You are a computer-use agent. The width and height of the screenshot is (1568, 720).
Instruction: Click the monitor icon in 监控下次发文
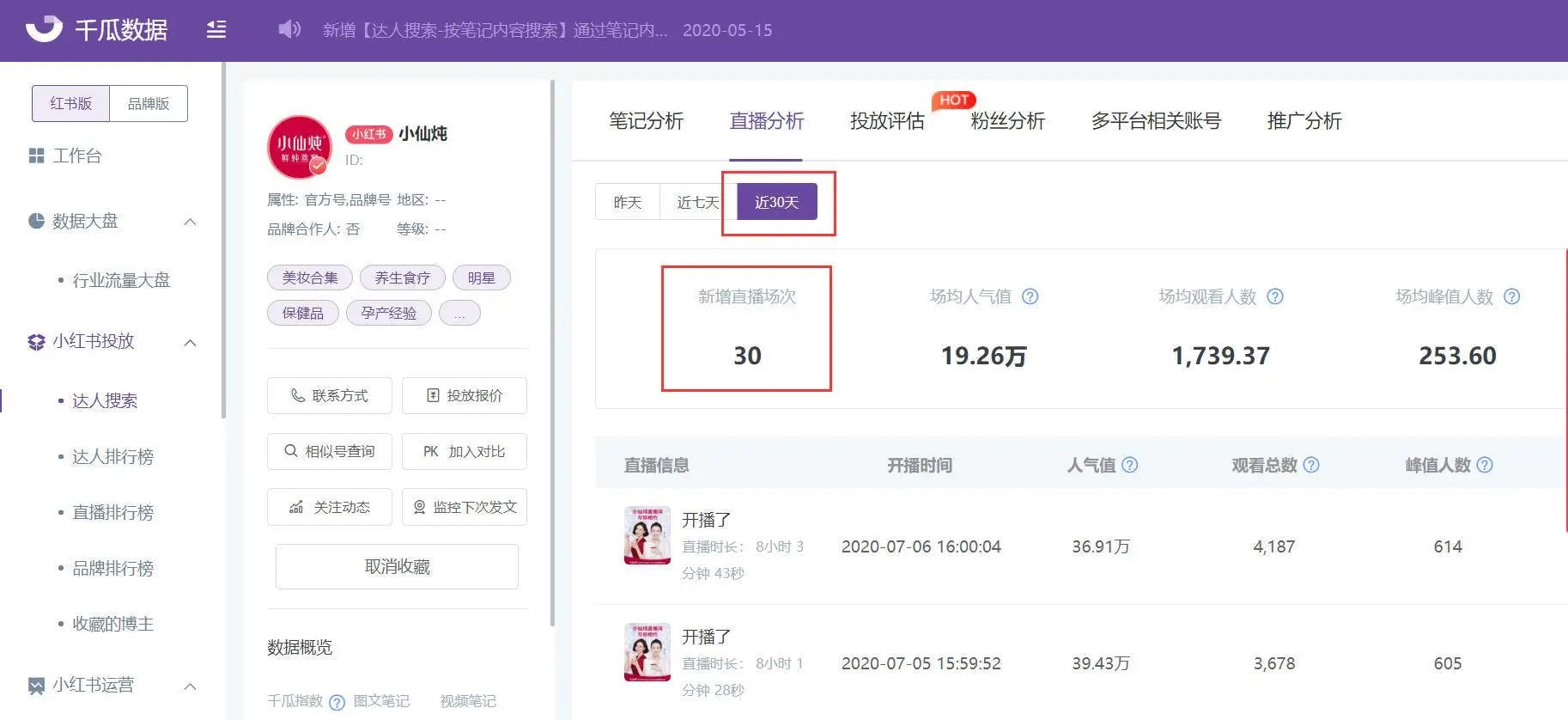coord(419,507)
